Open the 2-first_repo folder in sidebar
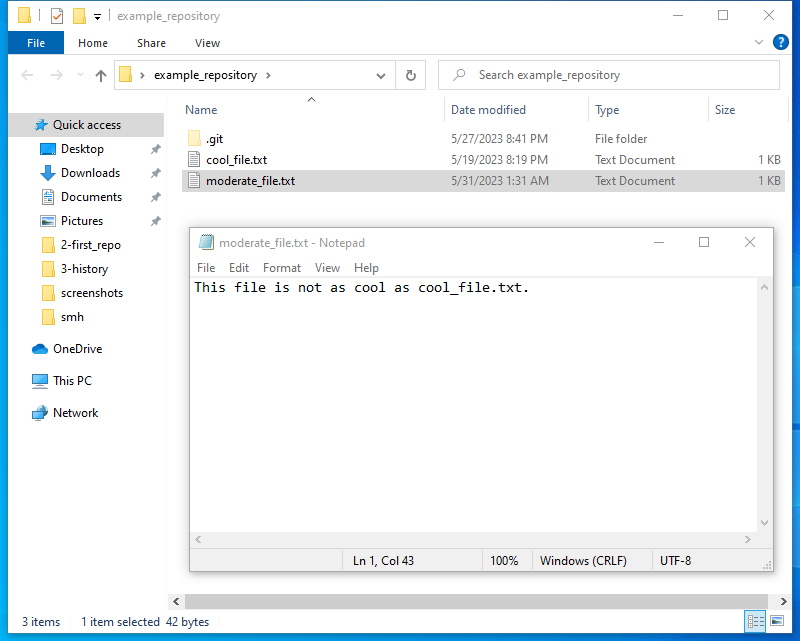 pos(91,245)
